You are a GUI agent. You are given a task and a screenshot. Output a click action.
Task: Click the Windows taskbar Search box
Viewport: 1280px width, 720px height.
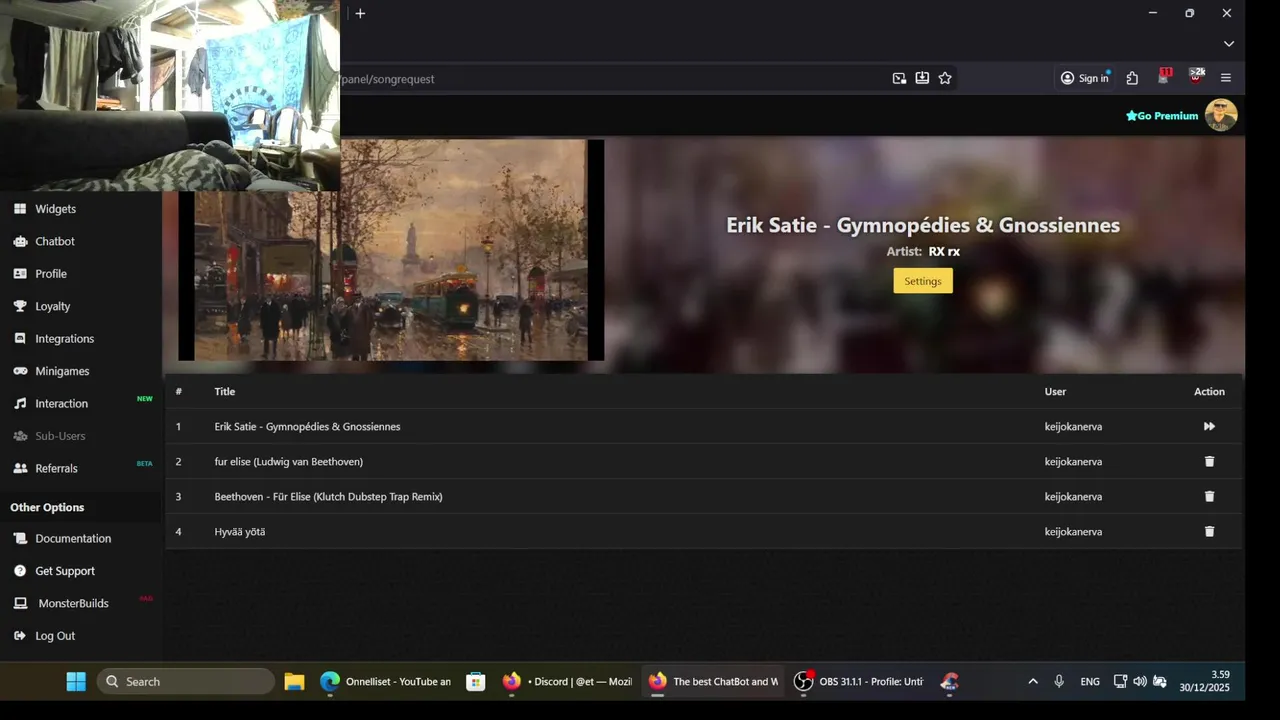tap(186, 681)
